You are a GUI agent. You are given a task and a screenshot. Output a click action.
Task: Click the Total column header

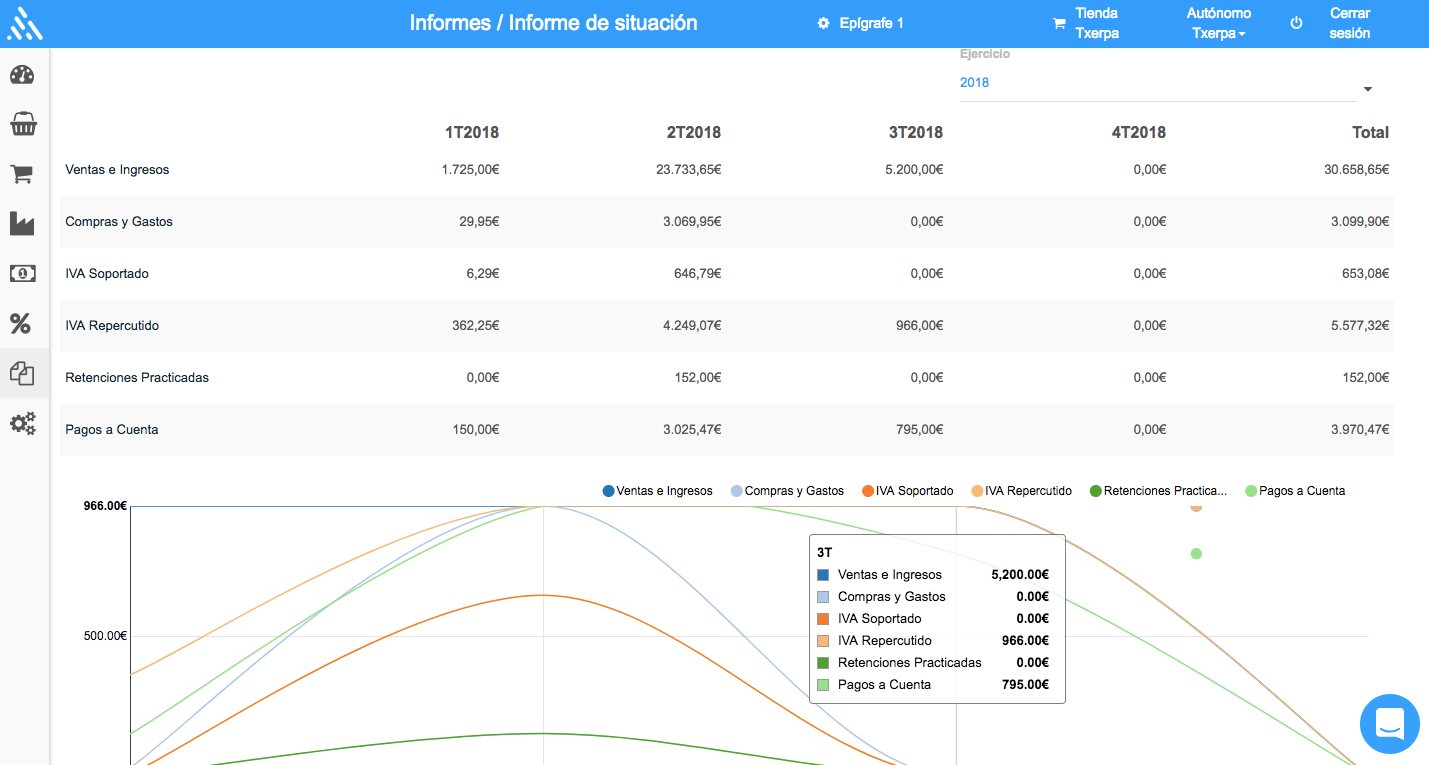coord(1370,132)
